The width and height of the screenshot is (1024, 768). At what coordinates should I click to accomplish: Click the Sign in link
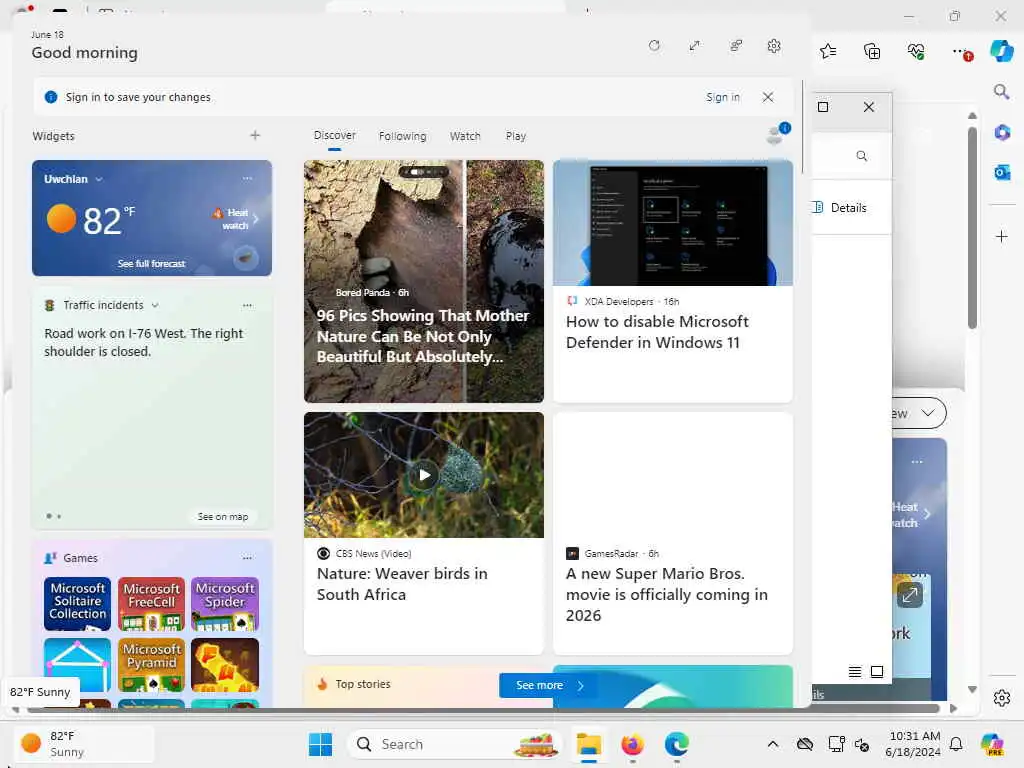coord(722,97)
